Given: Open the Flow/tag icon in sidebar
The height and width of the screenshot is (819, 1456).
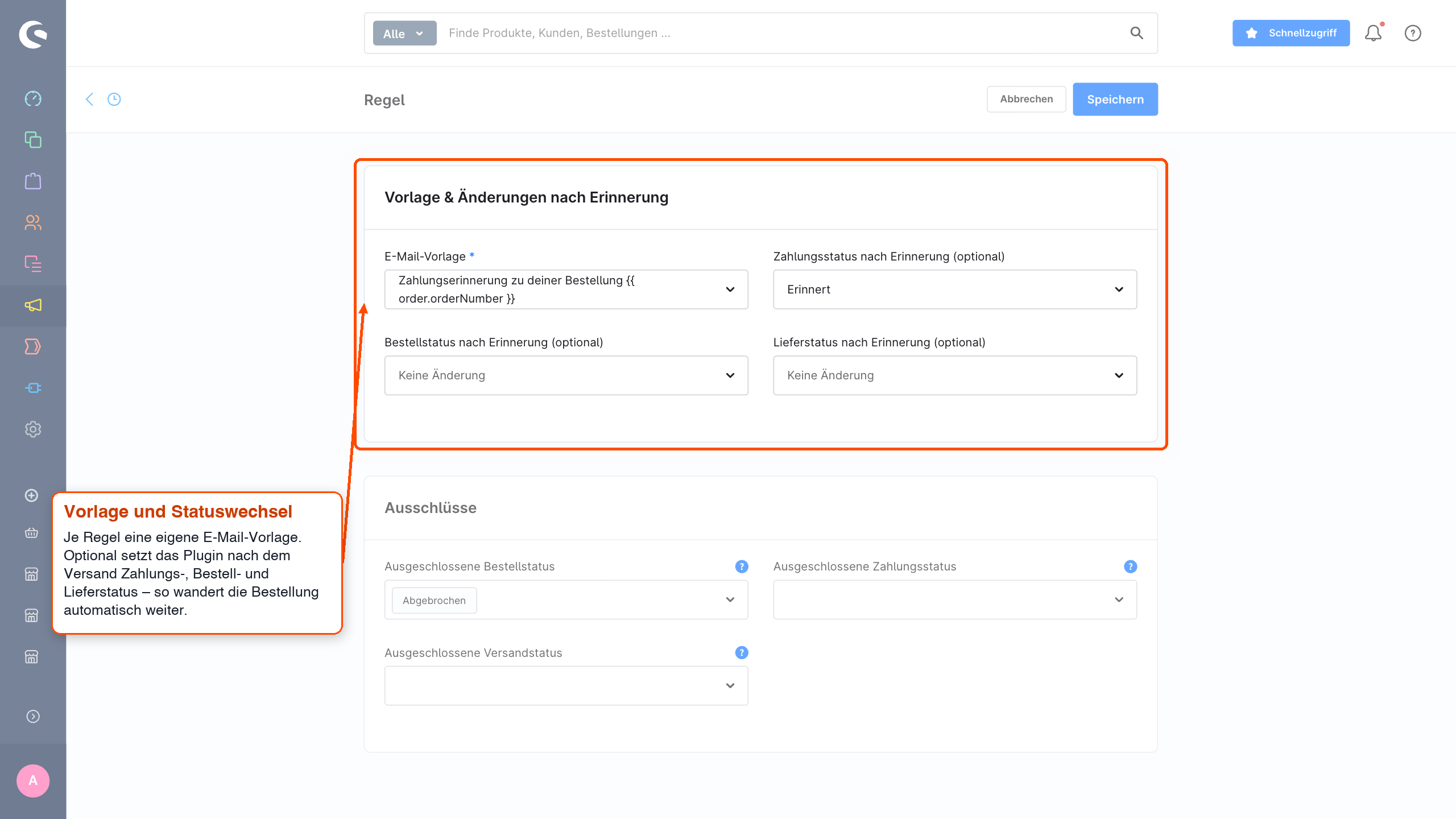Looking at the screenshot, I should pos(33,346).
